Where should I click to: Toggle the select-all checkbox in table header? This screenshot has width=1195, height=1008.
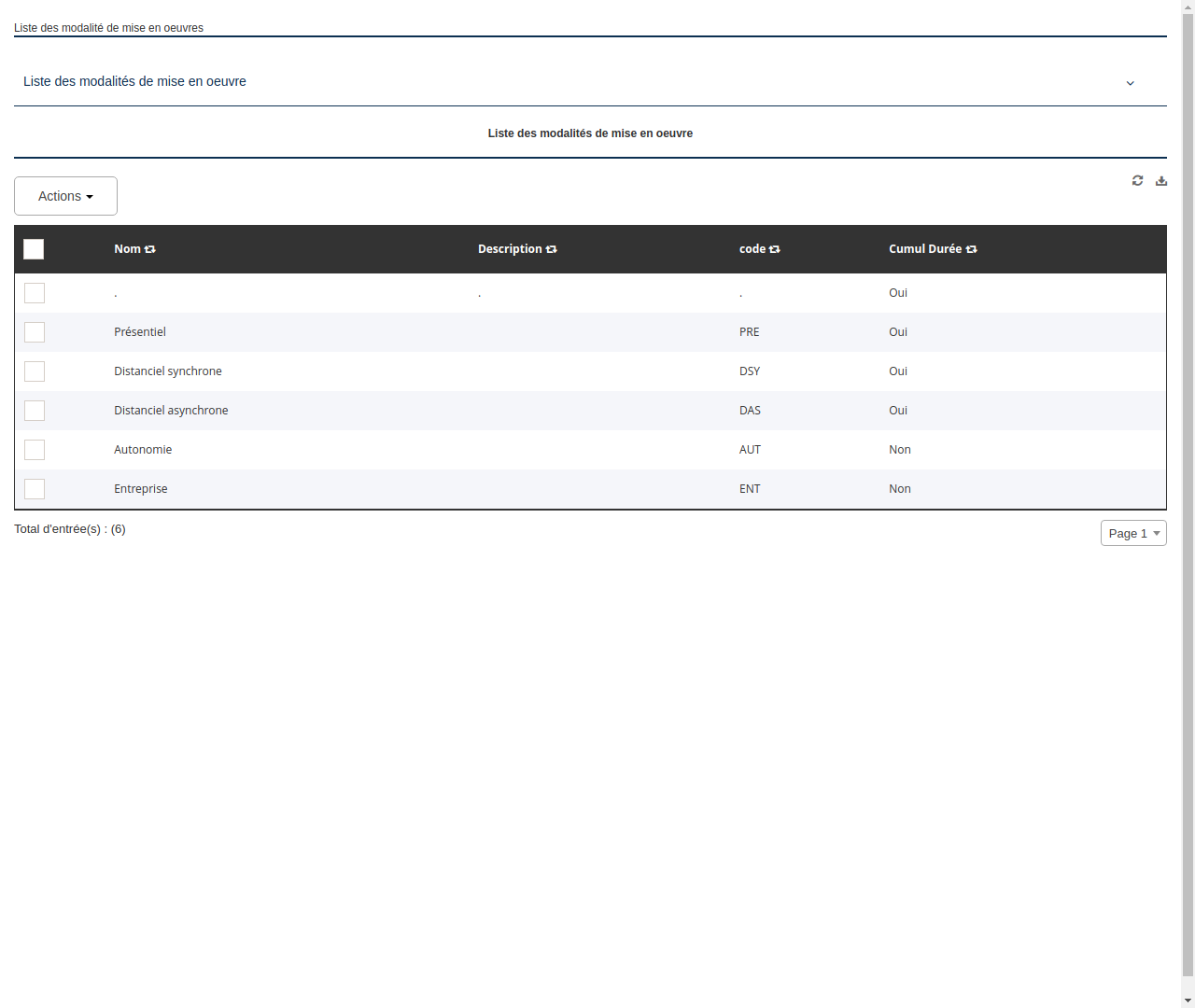click(34, 249)
